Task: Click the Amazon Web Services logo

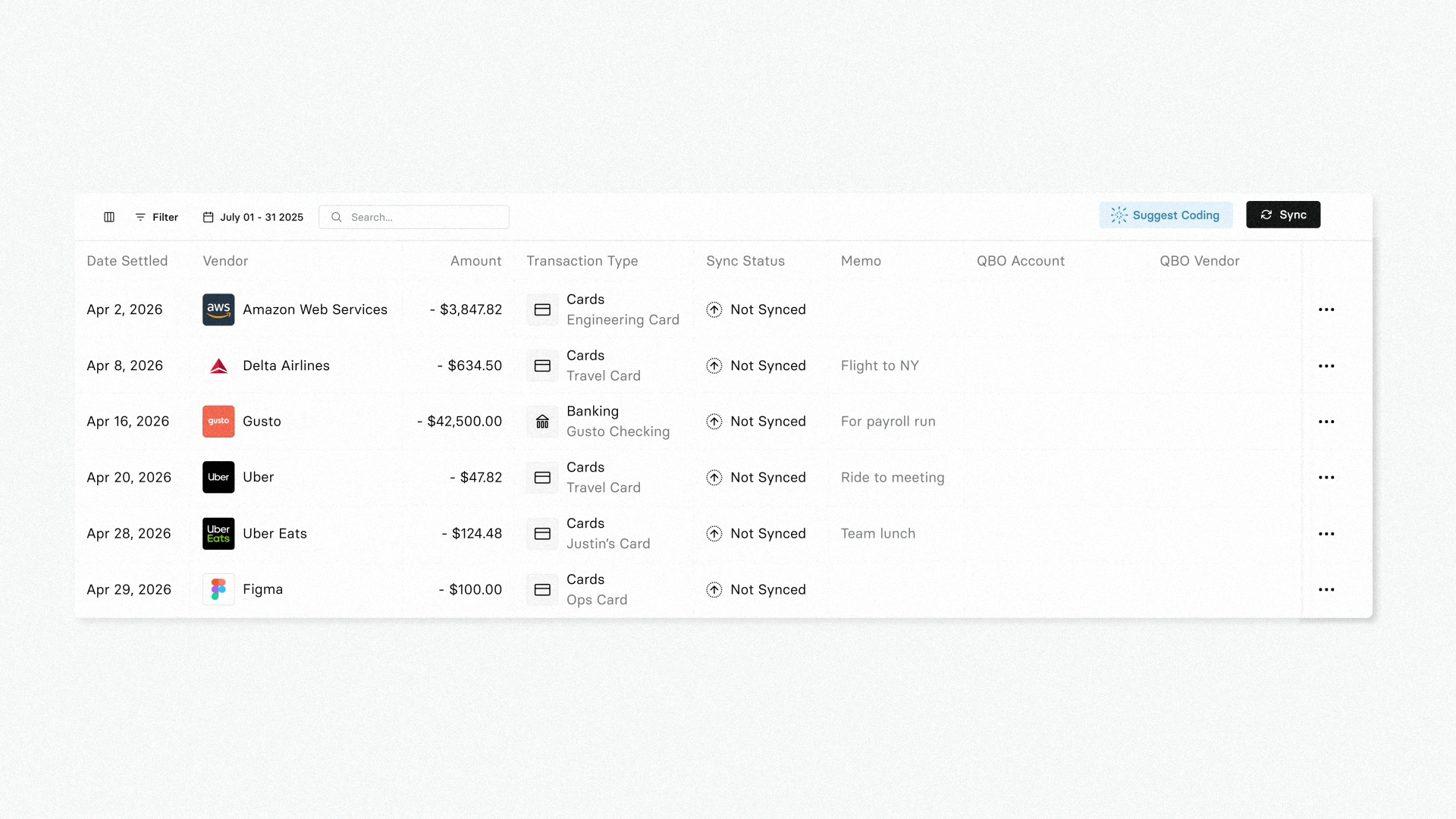Action: pos(218,309)
